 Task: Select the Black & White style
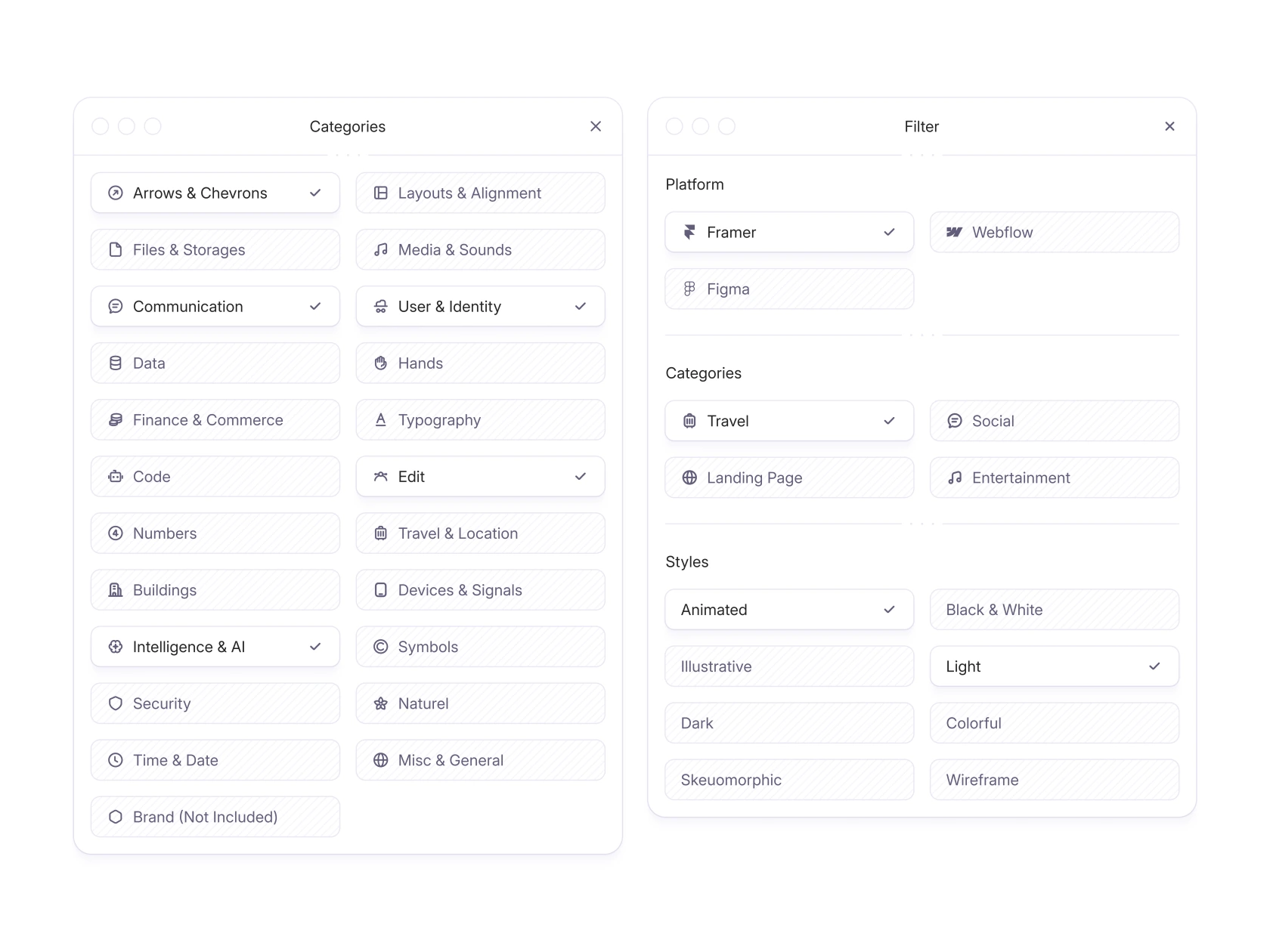[x=1055, y=610]
